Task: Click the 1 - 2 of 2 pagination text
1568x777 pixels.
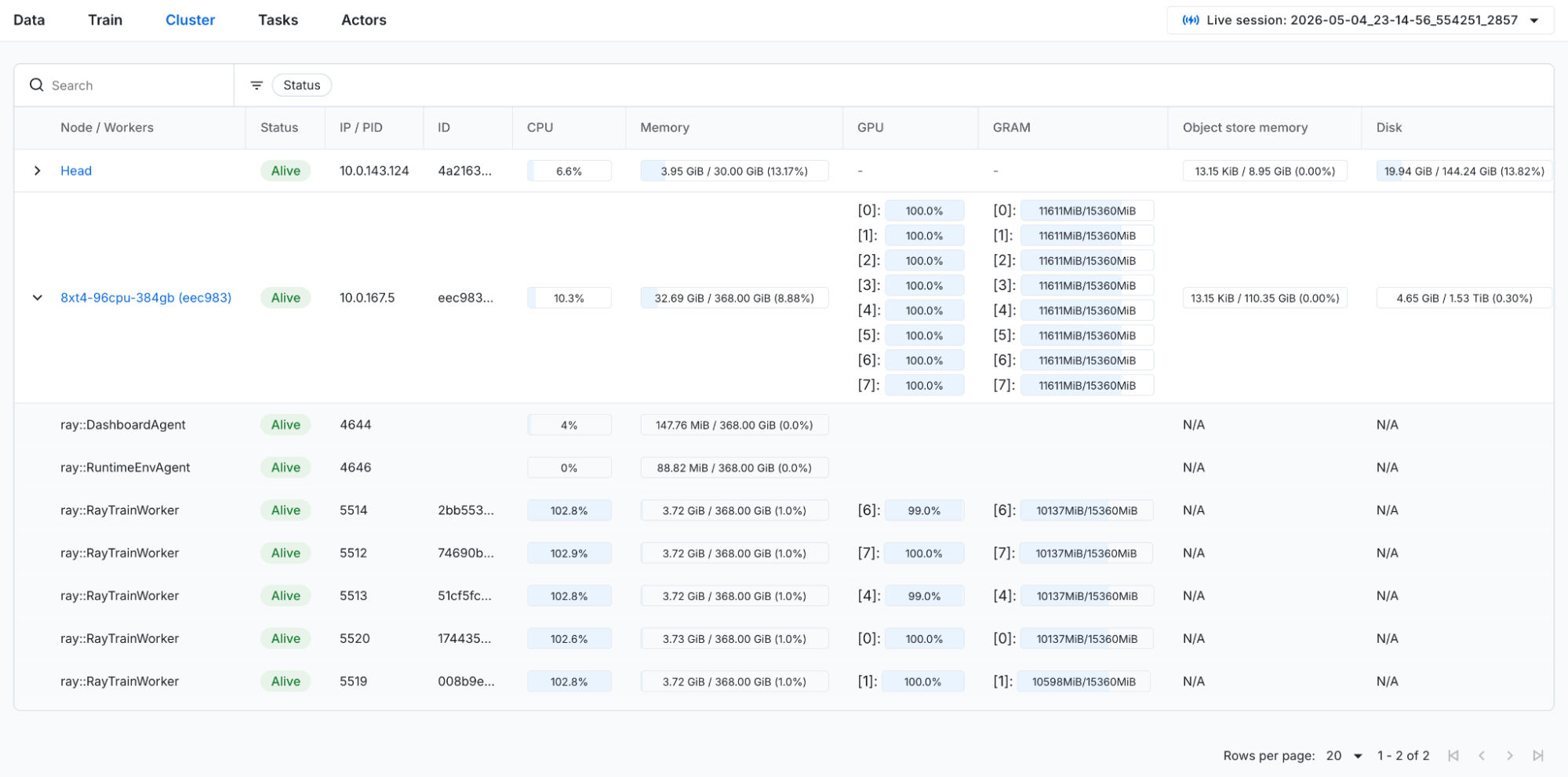Action: point(1403,756)
